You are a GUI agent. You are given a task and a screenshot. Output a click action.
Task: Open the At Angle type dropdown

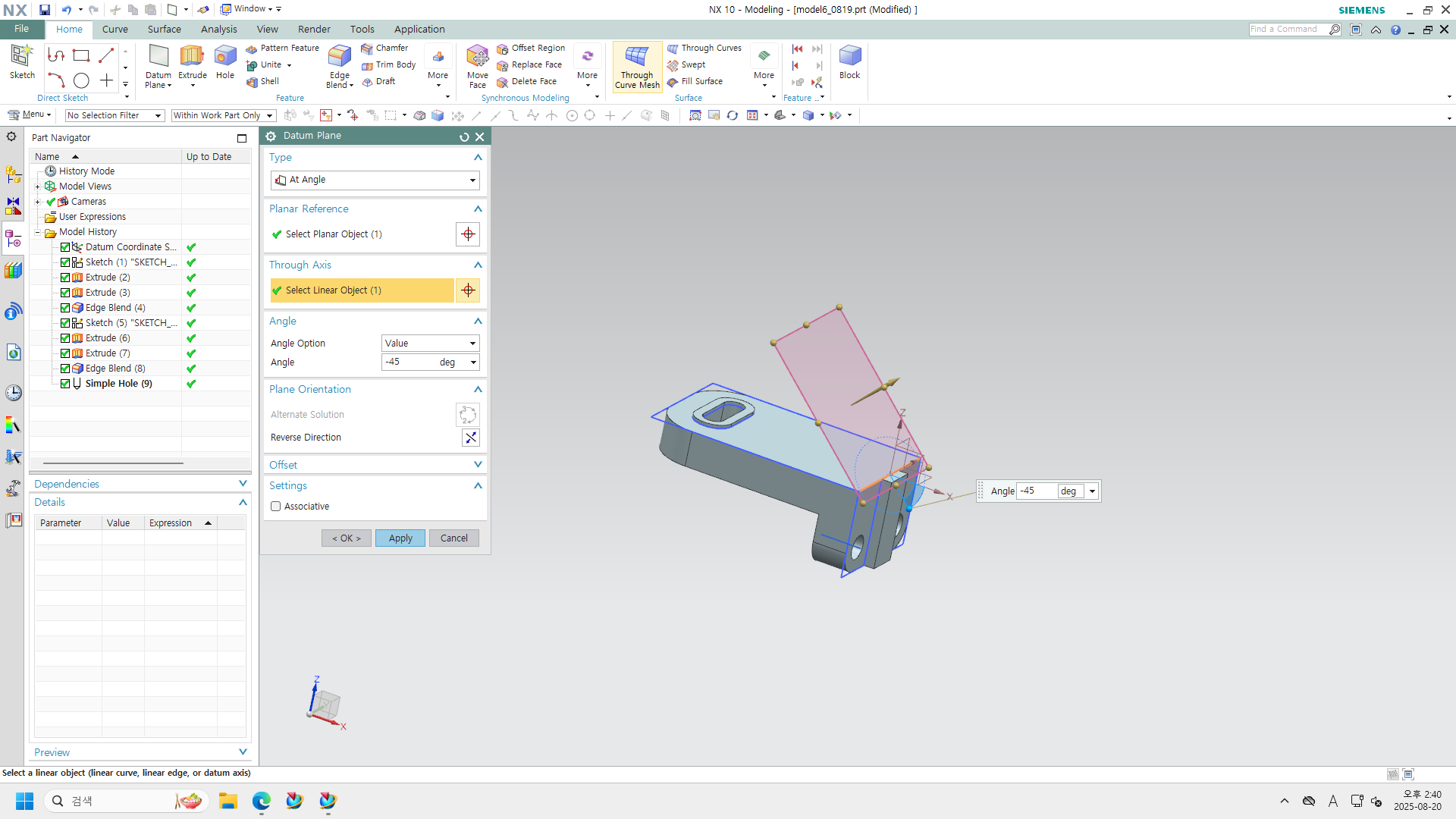coord(375,180)
